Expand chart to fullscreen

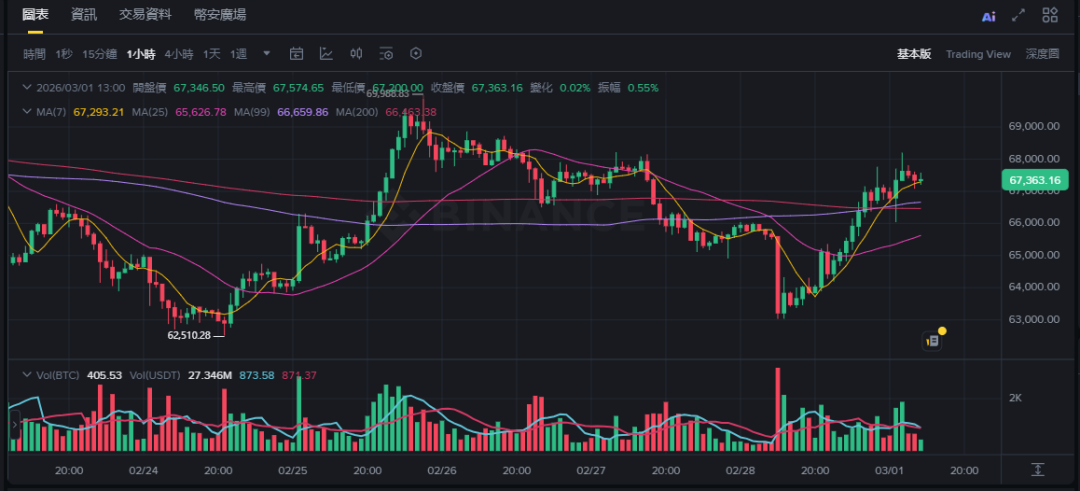pyautogui.click(x=1019, y=15)
